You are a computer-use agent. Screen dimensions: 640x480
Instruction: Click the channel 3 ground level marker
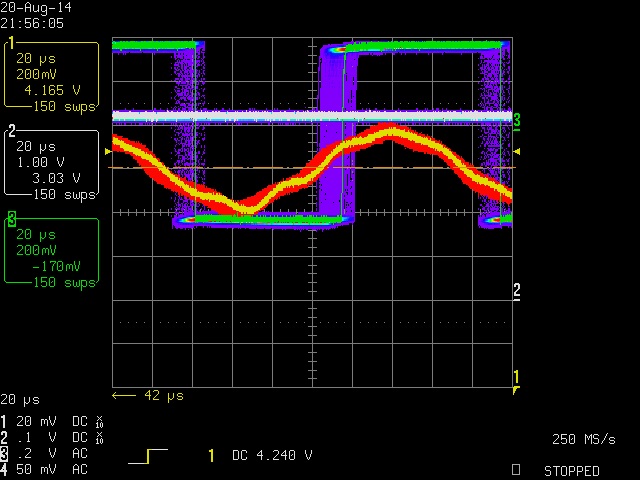pos(517,122)
